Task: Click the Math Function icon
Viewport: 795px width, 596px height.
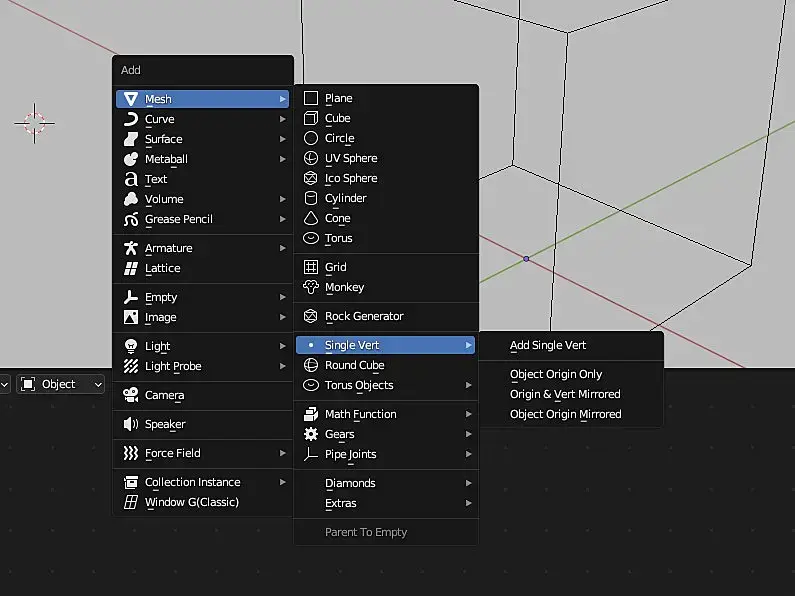Action: pyautogui.click(x=311, y=414)
